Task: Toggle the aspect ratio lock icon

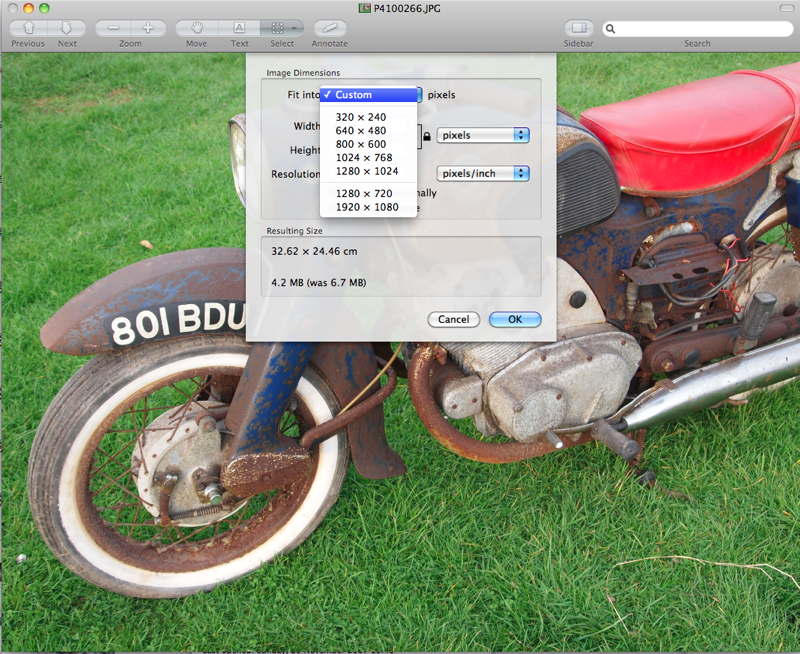Action: pyautogui.click(x=426, y=136)
